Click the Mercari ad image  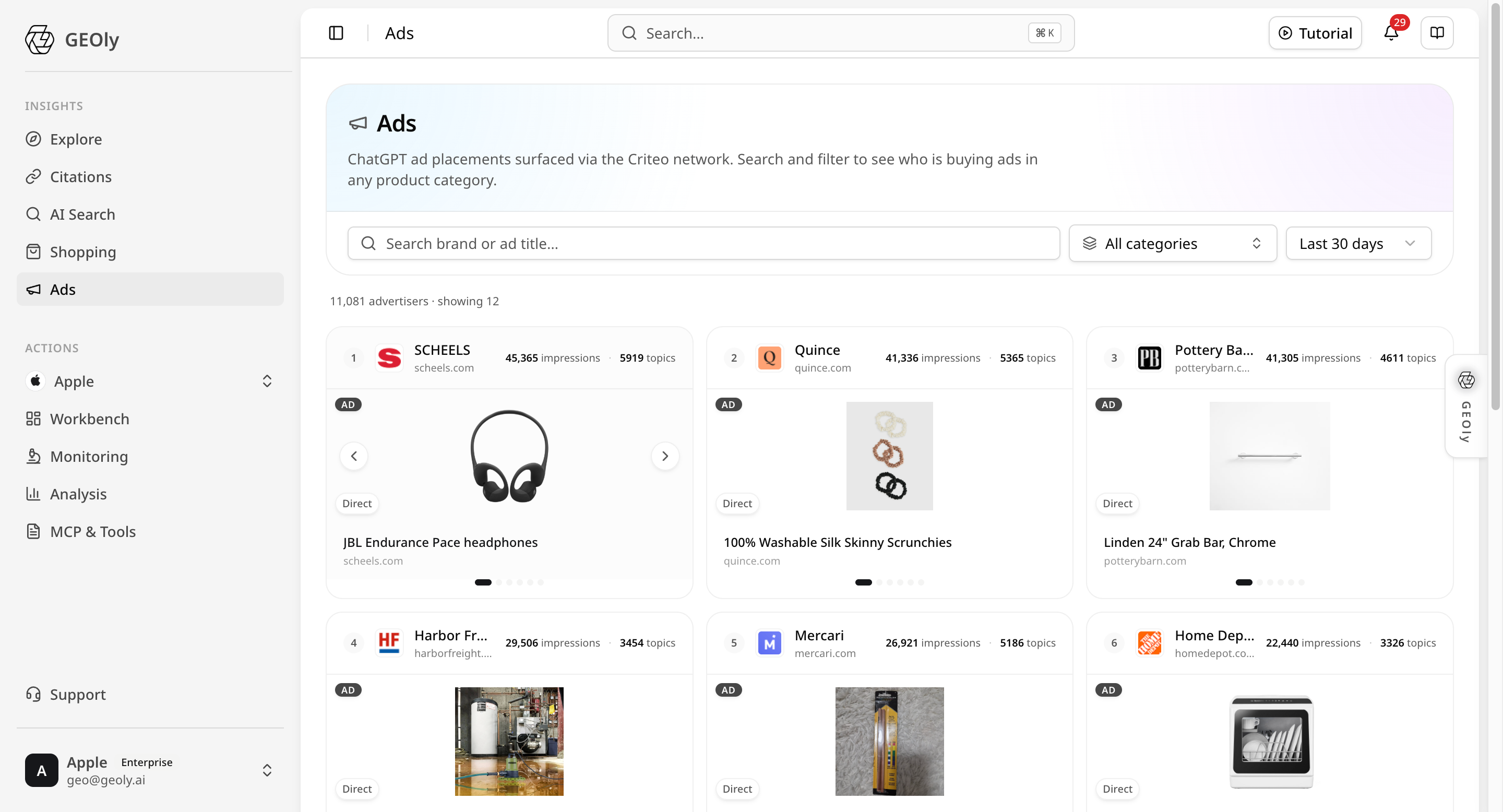click(x=889, y=742)
